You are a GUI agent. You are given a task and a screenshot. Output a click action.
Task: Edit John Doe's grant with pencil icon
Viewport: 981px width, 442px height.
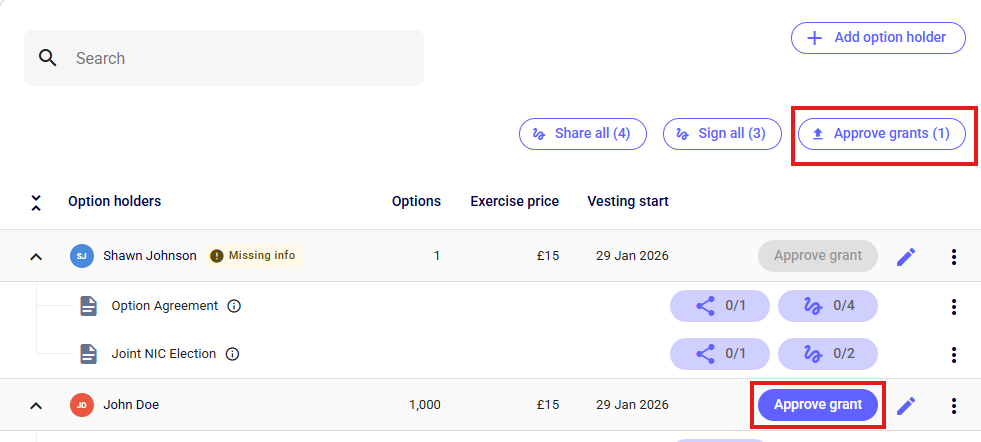[906, 405]
